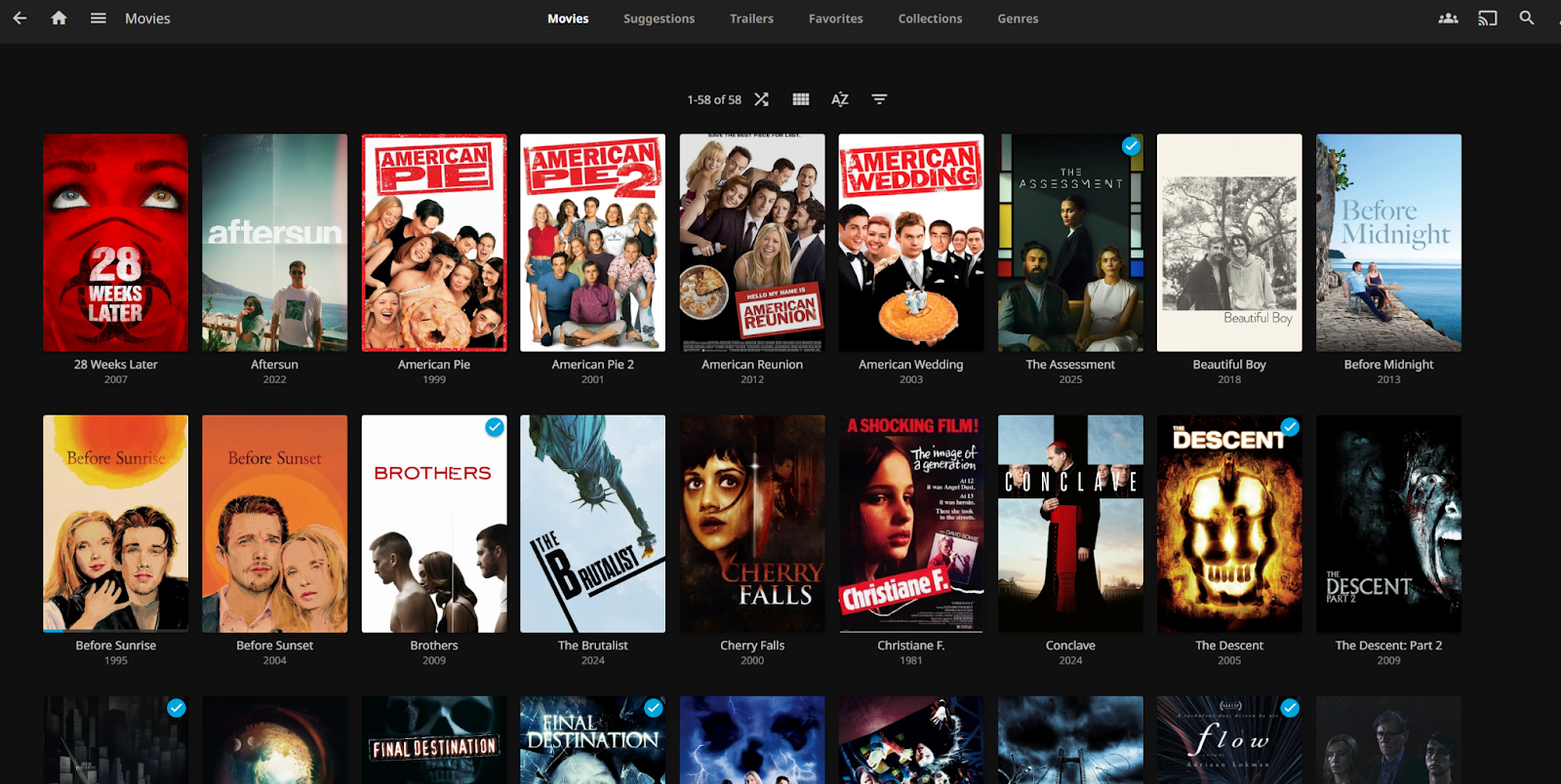Switch to the Collections tab
1561x784 pixels.
point(931,19)
